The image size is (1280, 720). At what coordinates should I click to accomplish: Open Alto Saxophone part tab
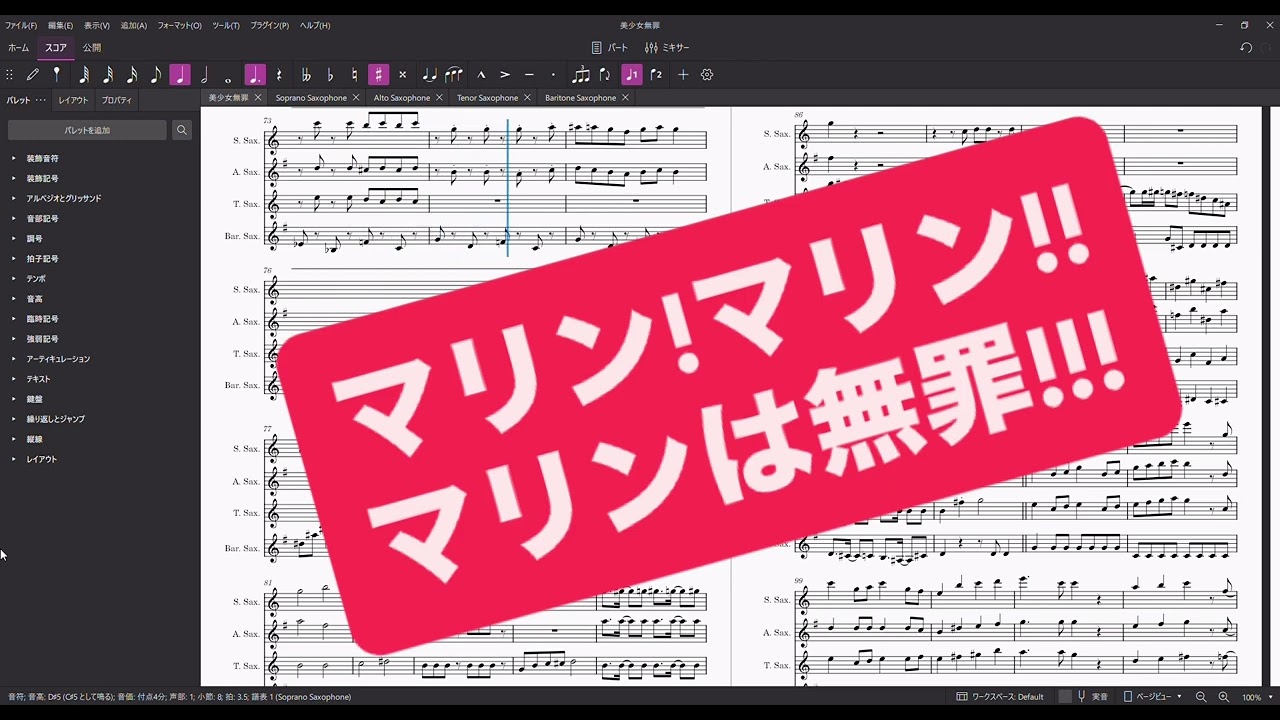402,98
